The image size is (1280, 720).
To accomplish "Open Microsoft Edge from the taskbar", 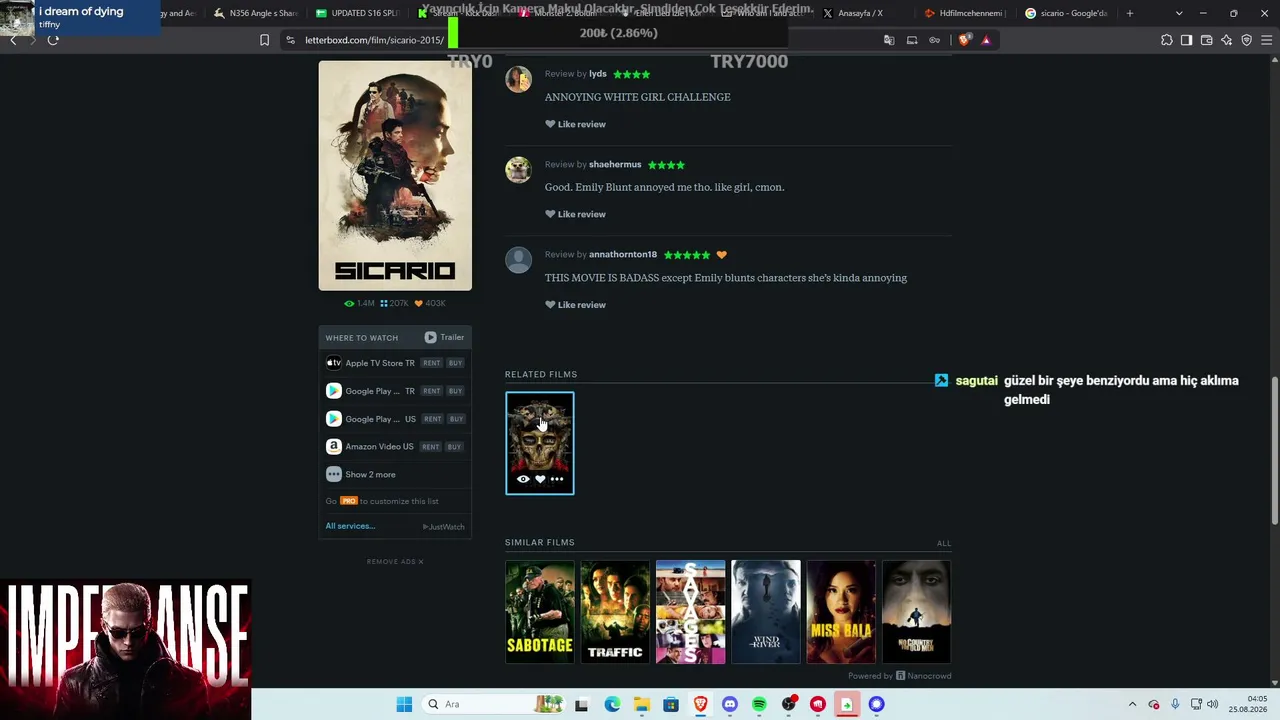I will 612,704.
